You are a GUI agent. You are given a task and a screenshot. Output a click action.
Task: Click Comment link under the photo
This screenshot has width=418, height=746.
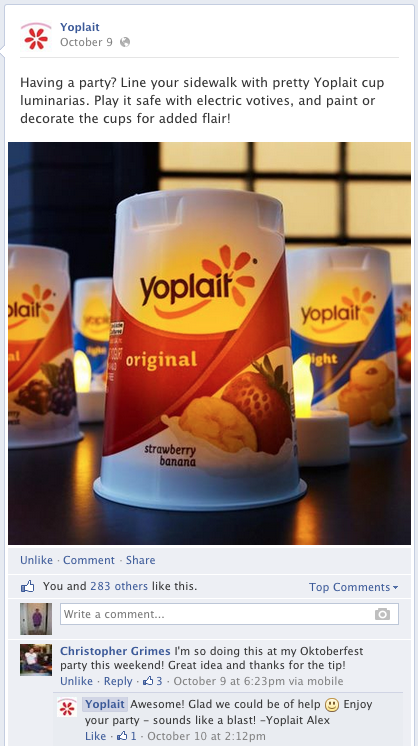89,560
